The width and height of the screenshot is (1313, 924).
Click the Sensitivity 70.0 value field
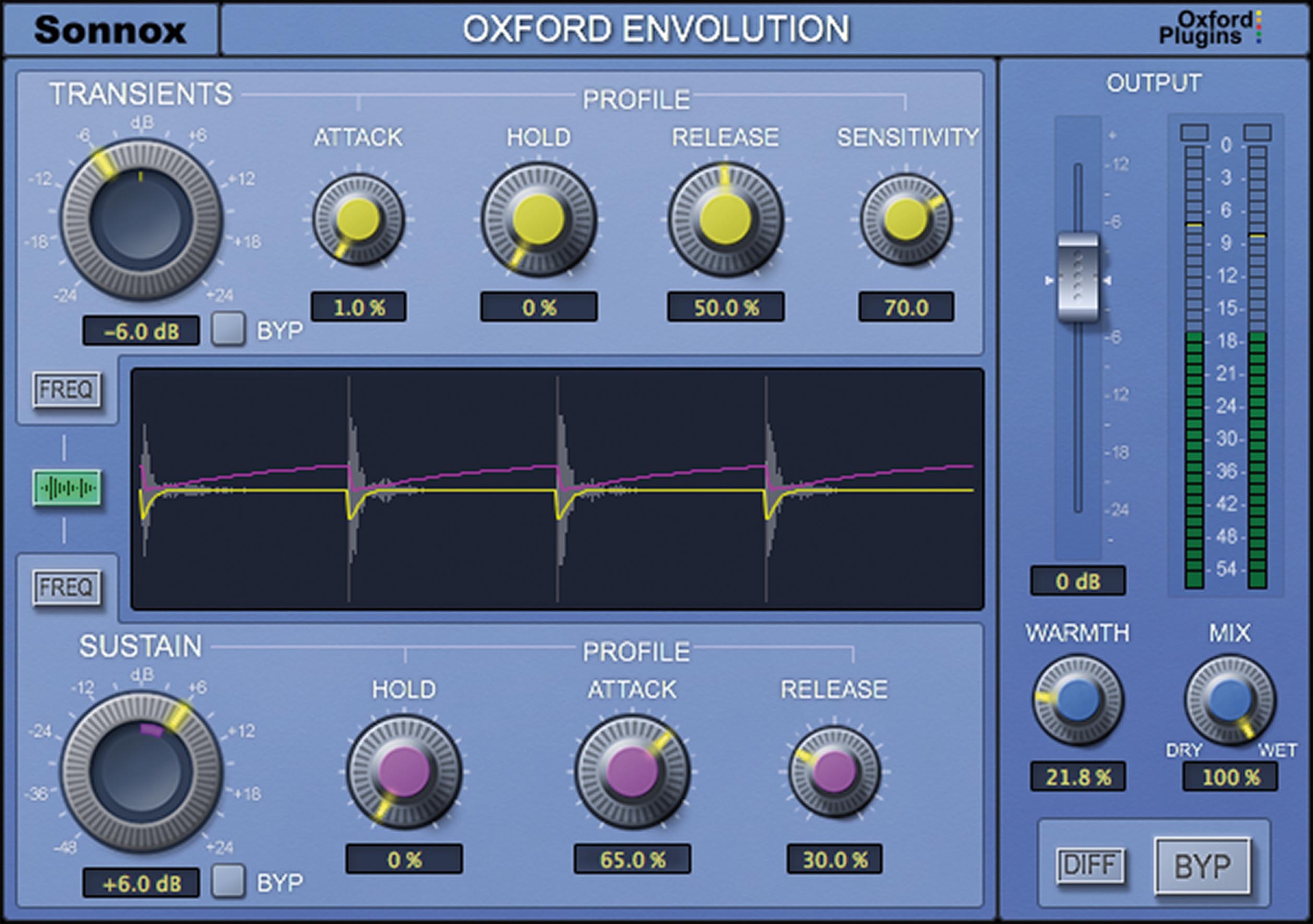pos(907,306)
